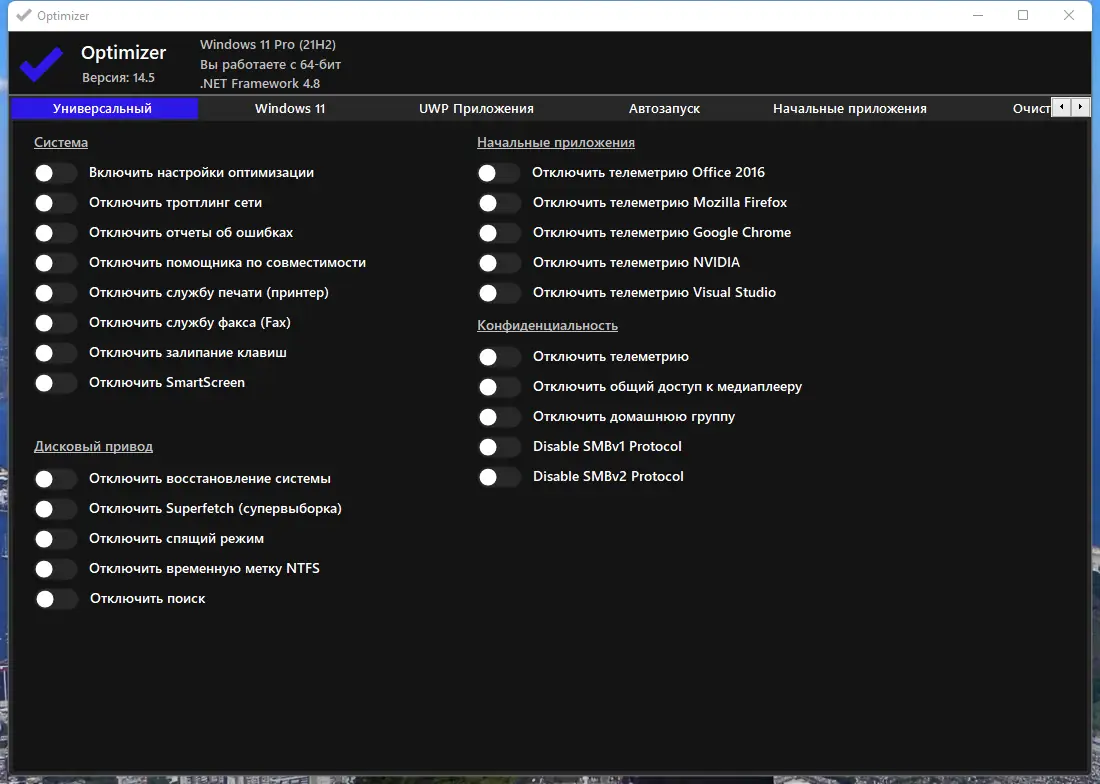The image size is (1100, 784).
Task: Toggle Отключить восстановление системы switch
Action: coord(55,479)
